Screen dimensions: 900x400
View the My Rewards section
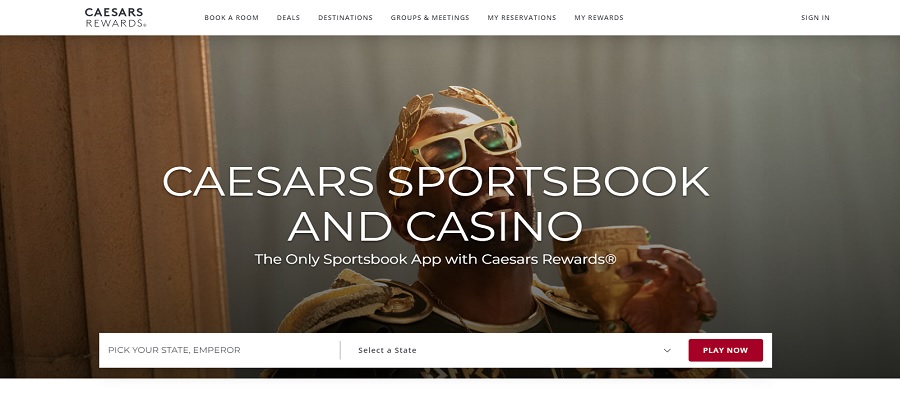point(599,18)
